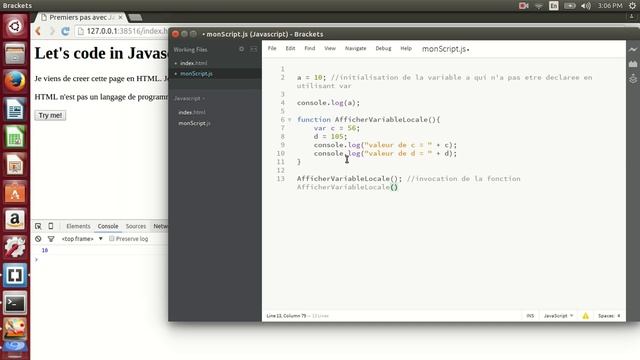Open the Debug menu in Brackets
Screen dimensions: 640x360
383,48
